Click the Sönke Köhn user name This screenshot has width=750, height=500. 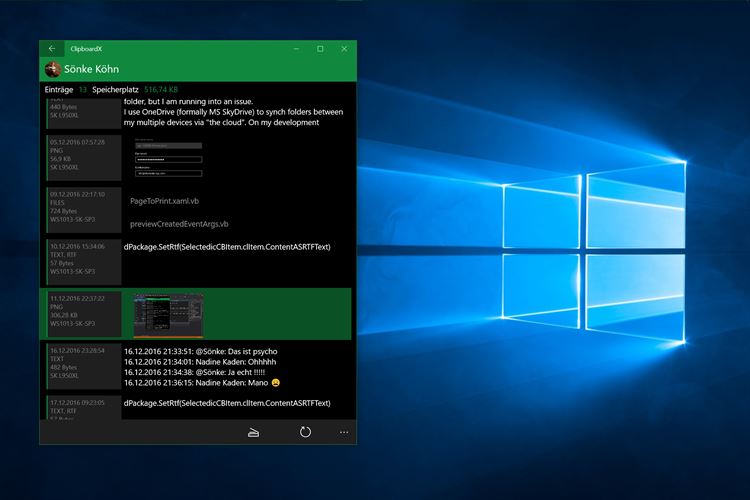tap(91, 69)
